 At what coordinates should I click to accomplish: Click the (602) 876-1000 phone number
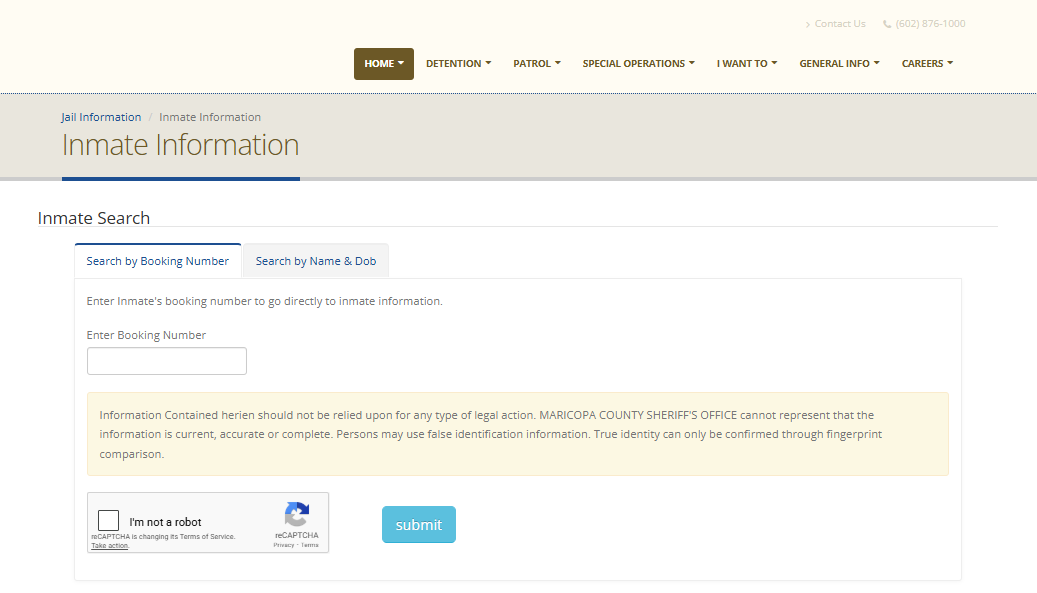[x=930, y=24]
